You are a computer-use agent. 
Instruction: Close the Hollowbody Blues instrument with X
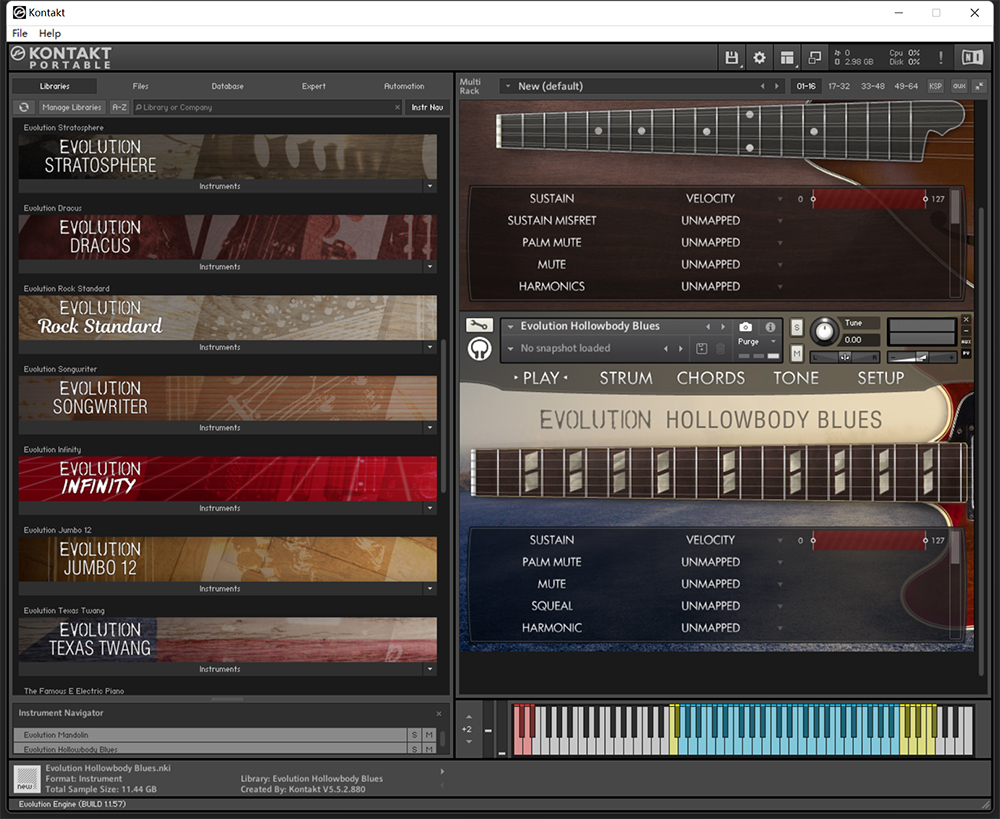tap(966, 320)
